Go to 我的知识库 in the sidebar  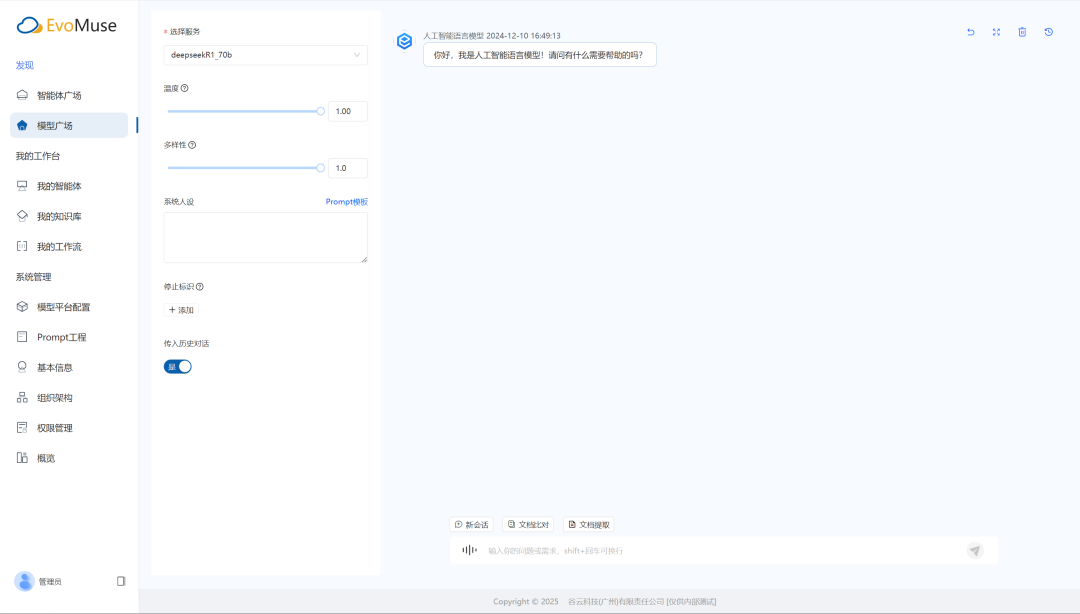tap(59, 216)
